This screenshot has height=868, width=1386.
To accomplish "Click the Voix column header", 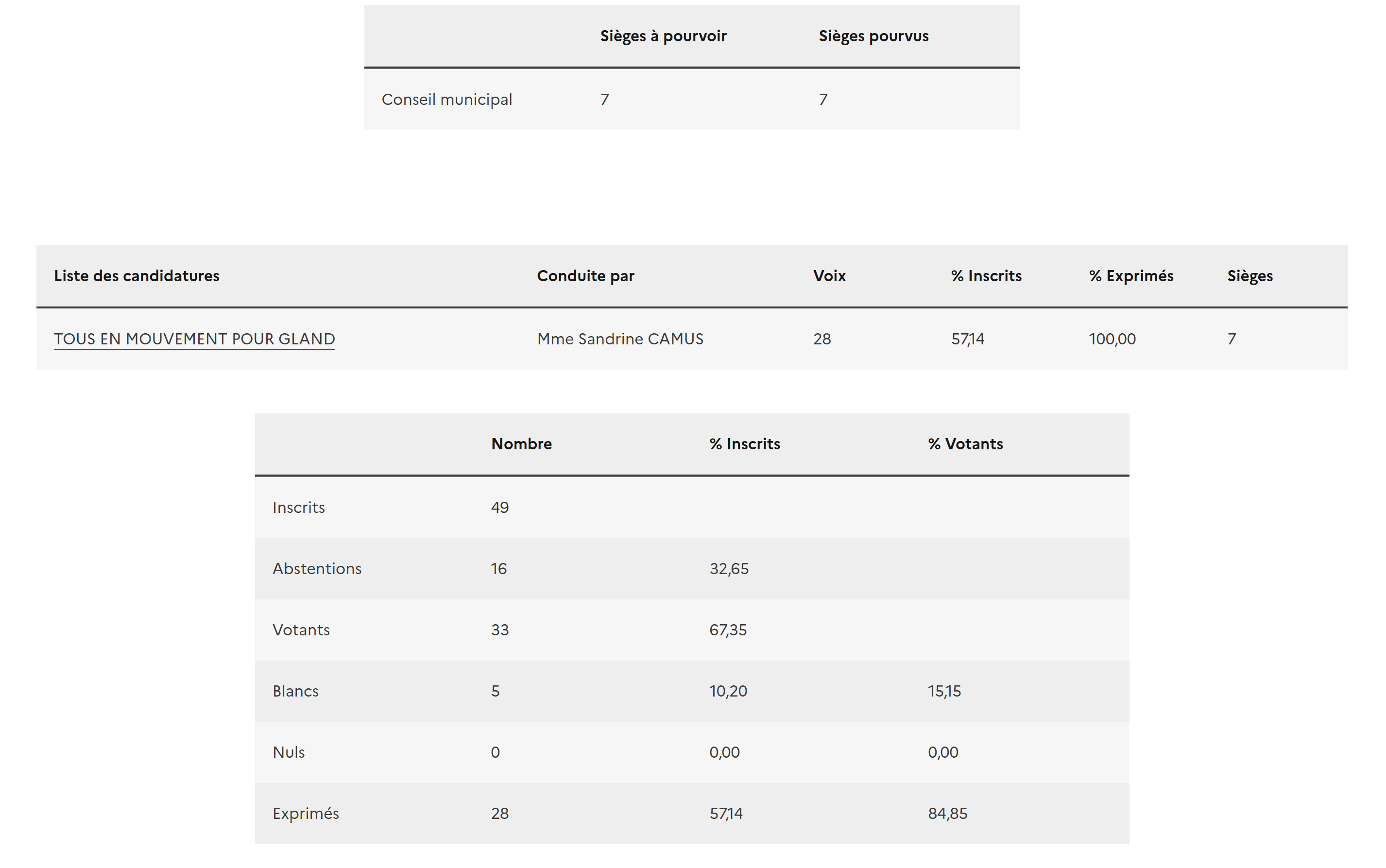I will click(829, 276).
